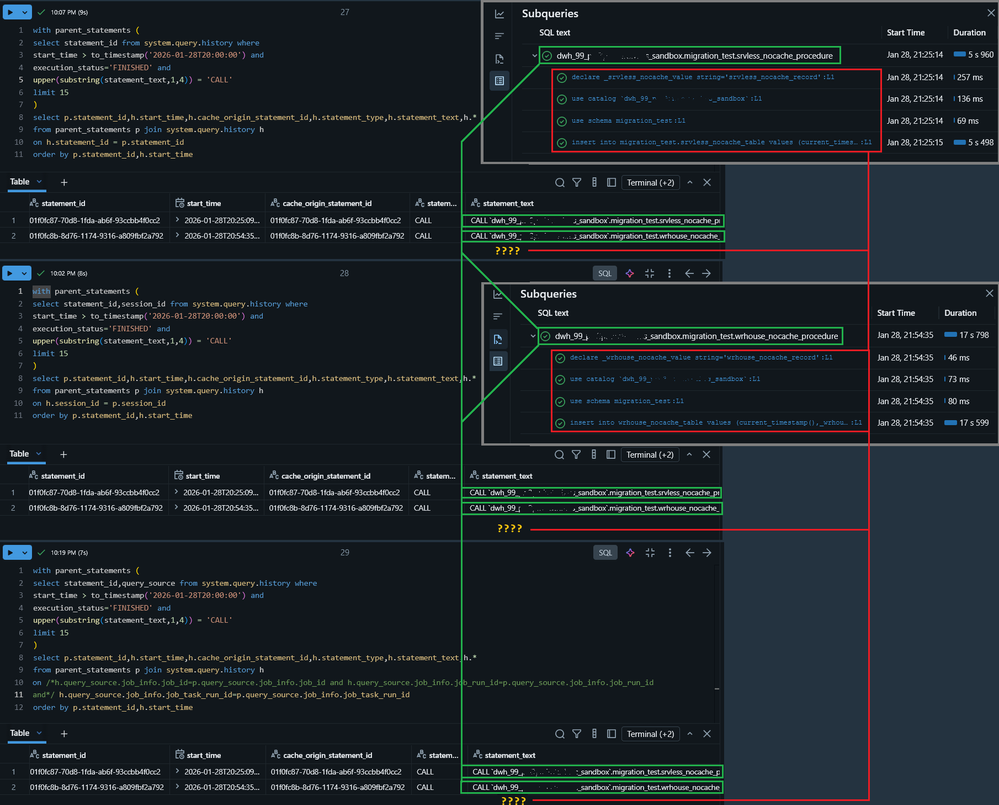
Task: Select the subqueries list icon in lower panel sidebar
Action: coord(499,361)
